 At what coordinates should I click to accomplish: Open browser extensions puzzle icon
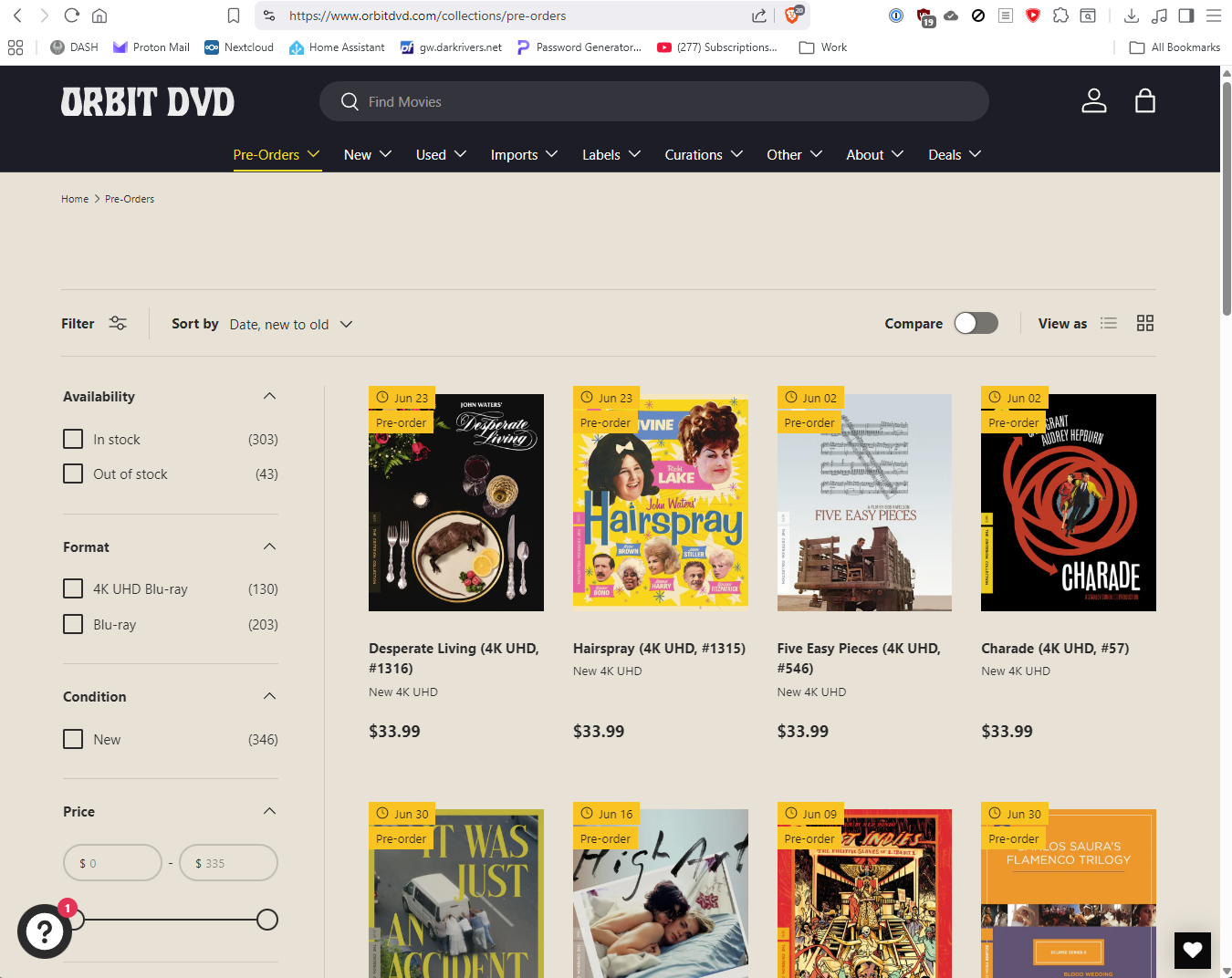tap(1060, 16)
